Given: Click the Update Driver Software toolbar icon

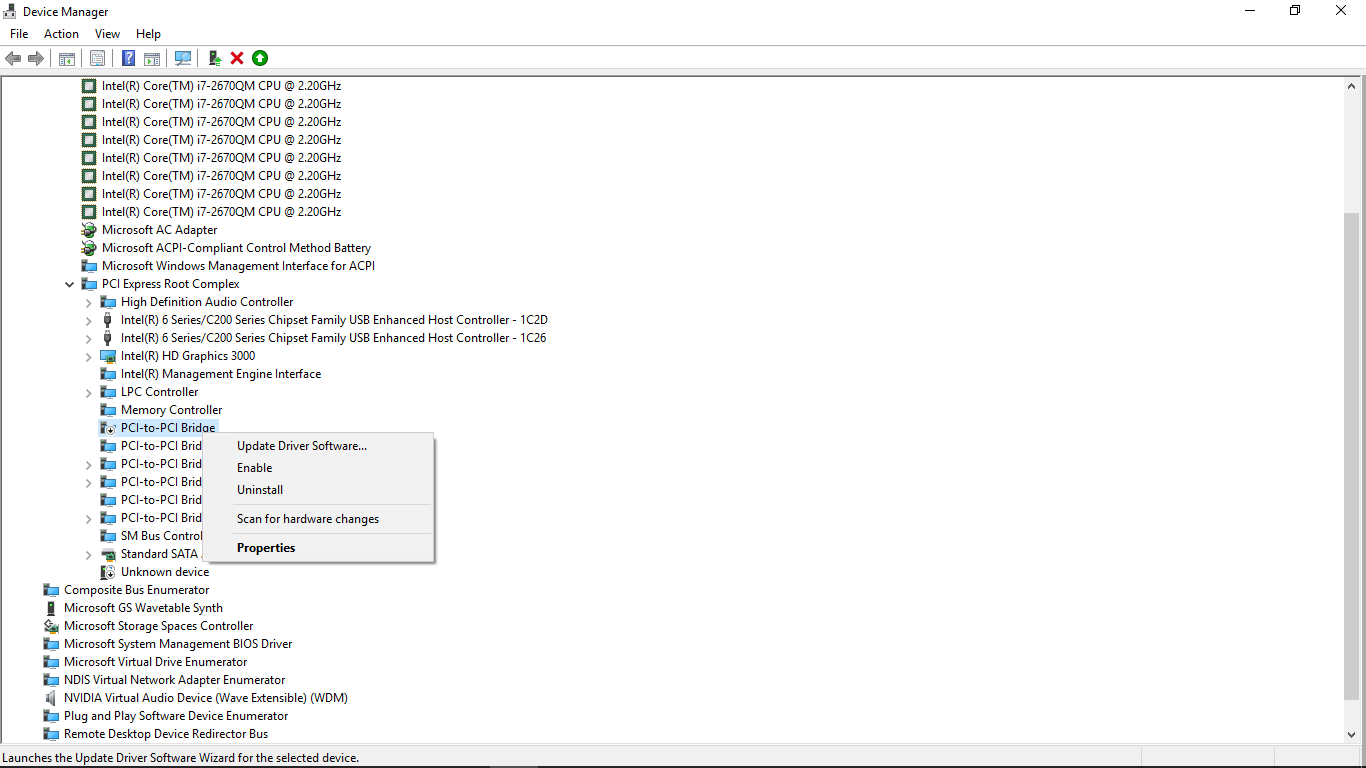Looking at the screenshot, I should (x=214, y=58).
